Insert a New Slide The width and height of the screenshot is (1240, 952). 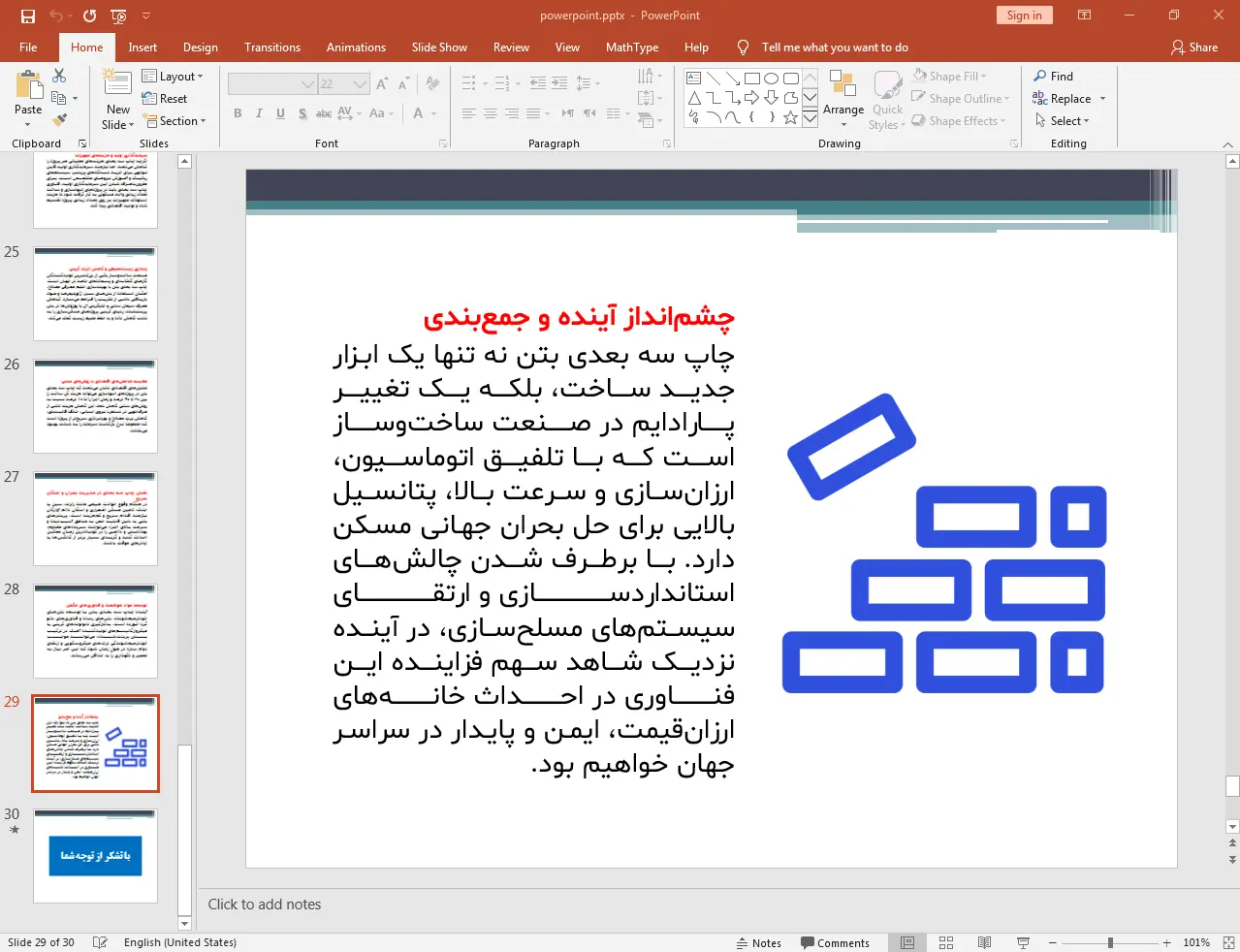(x=118, y=99)
